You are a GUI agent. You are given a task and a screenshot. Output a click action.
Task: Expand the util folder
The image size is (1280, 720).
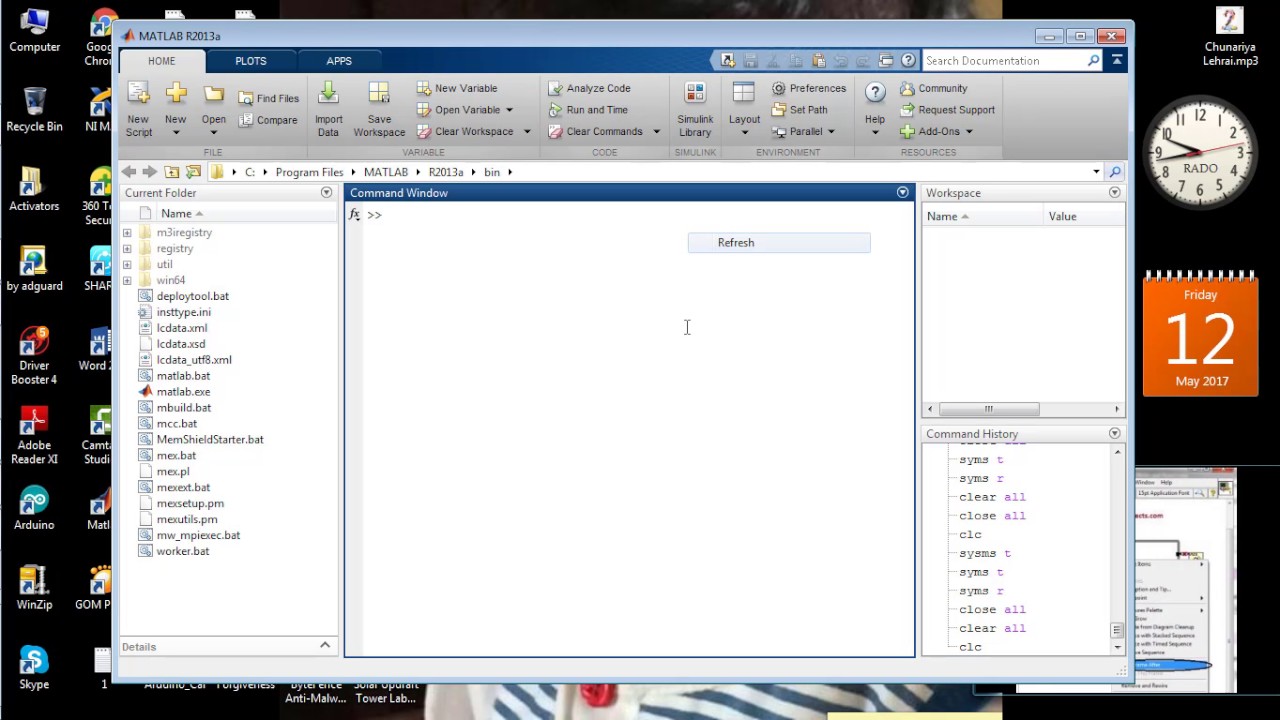coord(127,265)
